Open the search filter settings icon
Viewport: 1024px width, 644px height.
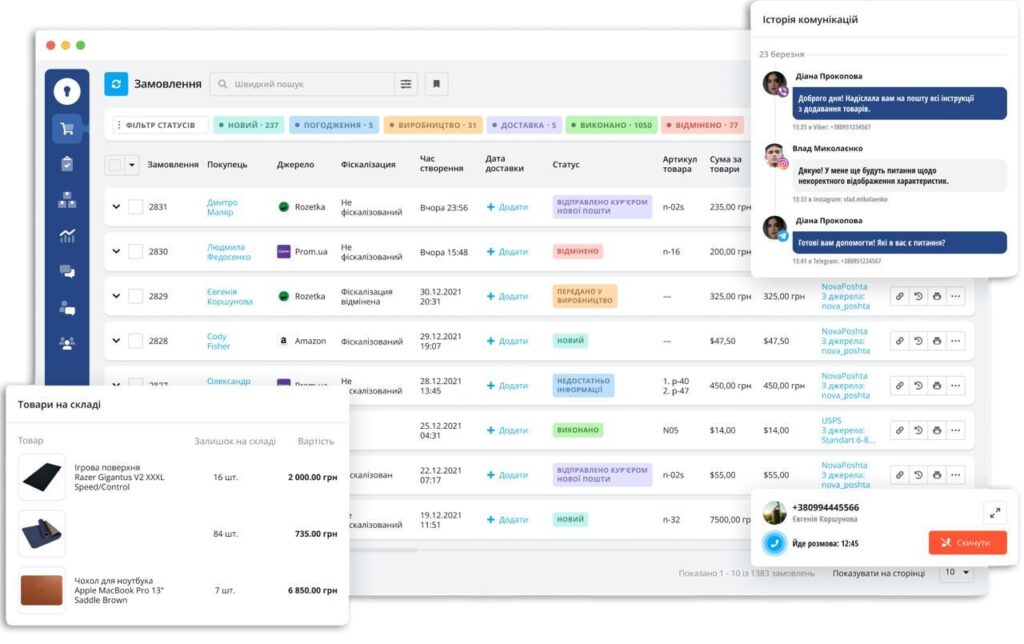(x=406, y=84)
